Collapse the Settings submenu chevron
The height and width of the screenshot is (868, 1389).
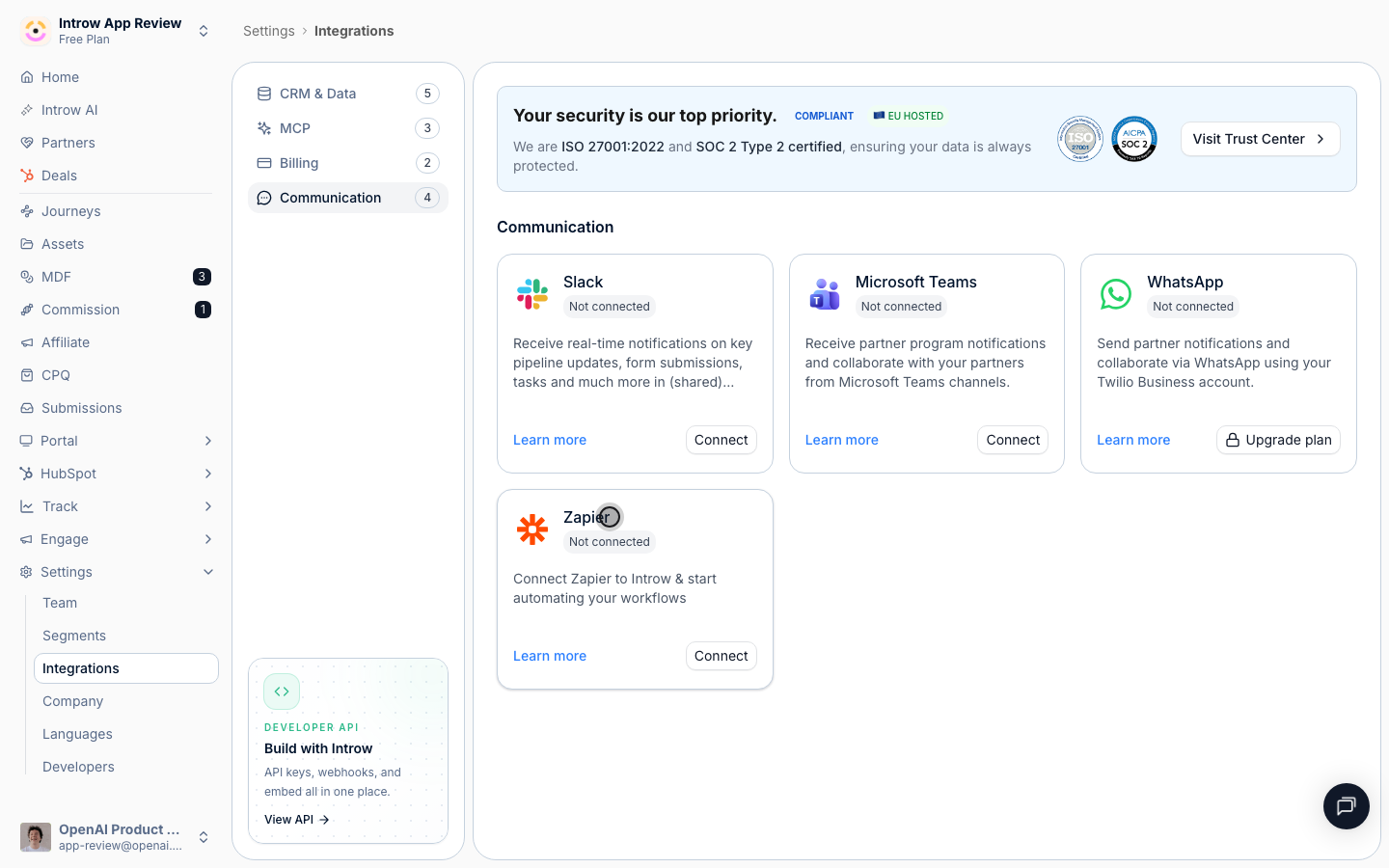click(208, 572)
